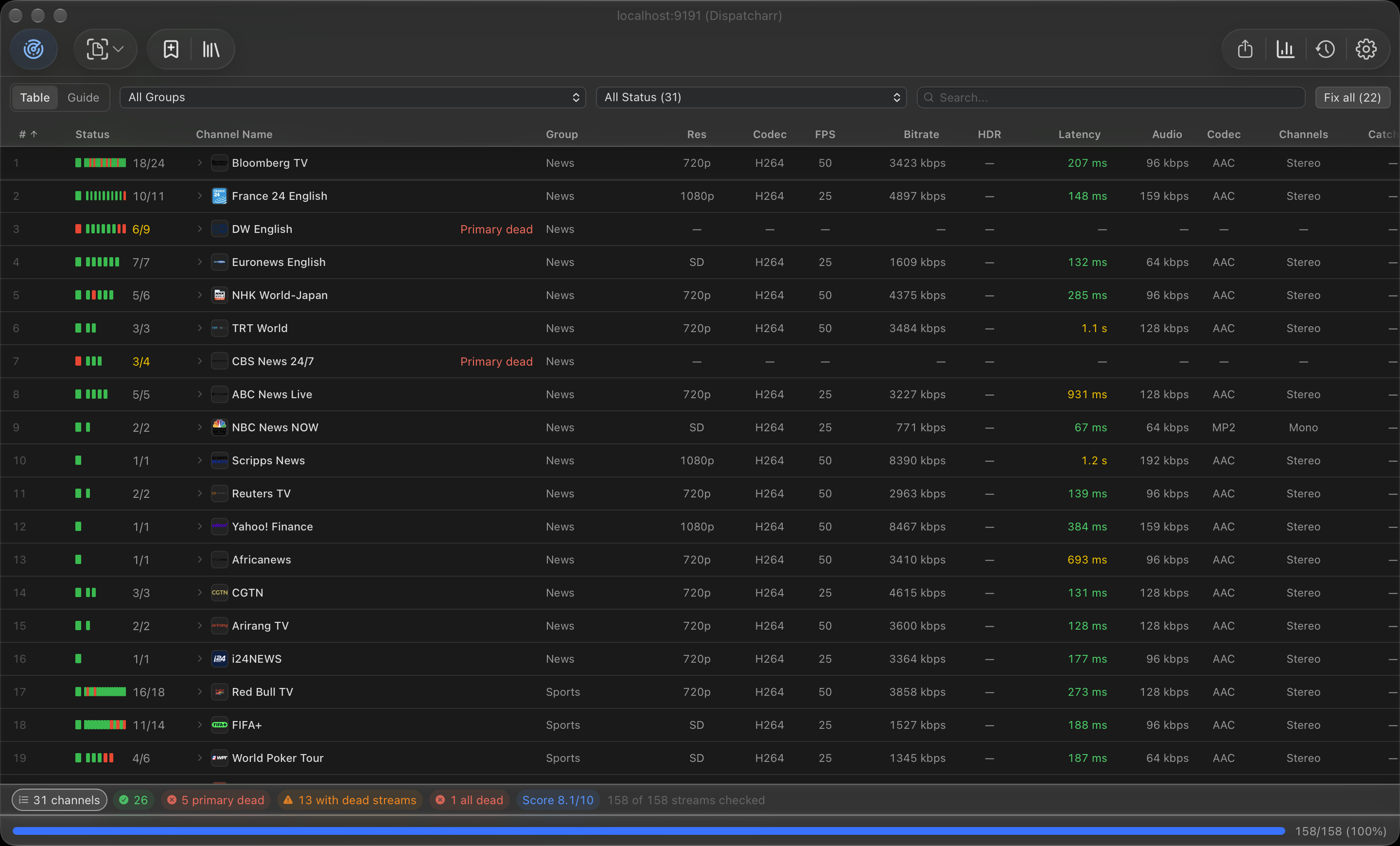This screenshot has height=846, width=1400.
Task: Open the history clock icon
Action: pos(1325,50)
